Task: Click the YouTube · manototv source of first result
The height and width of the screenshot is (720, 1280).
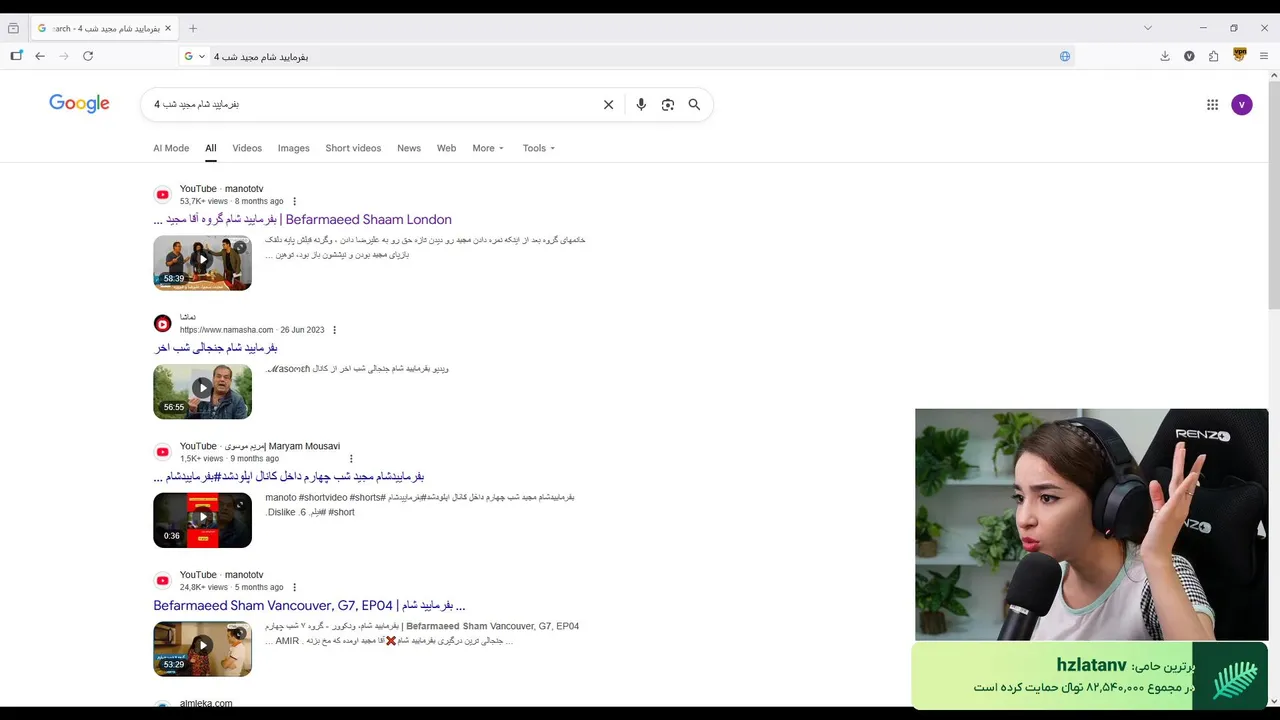Action: (221, 189)
